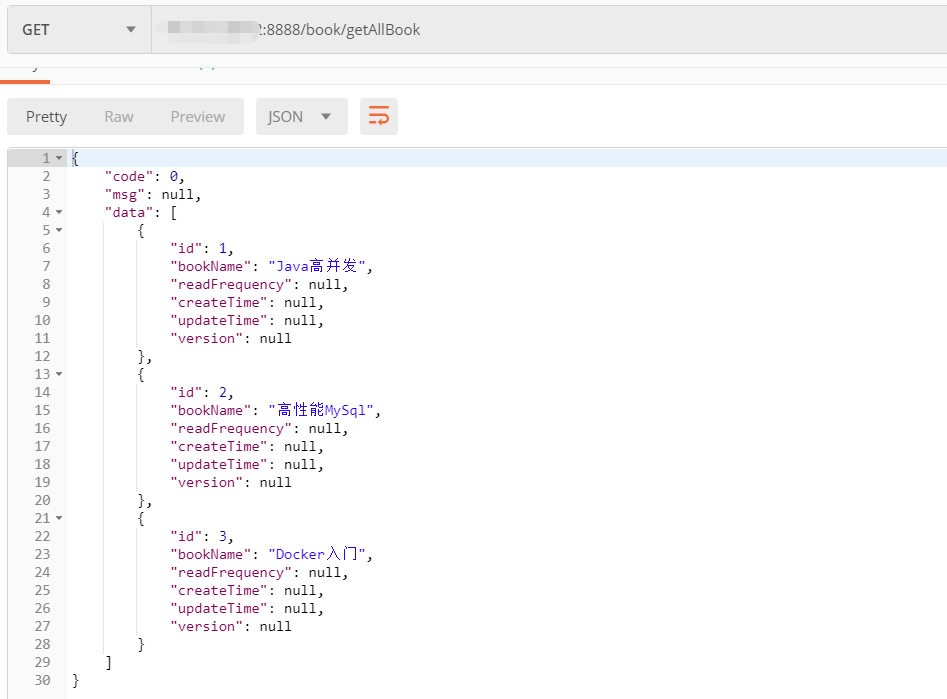Click the "msg" key on line 3
Viewport: 947px width, 699px height.
124,195
